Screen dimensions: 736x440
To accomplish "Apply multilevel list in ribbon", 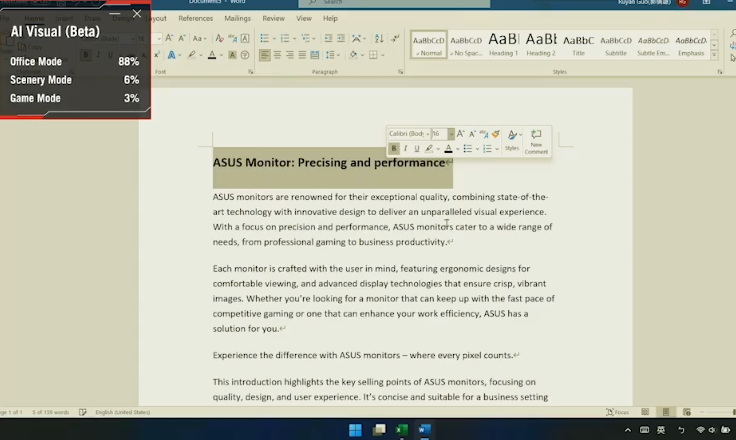I will [305, 39].
